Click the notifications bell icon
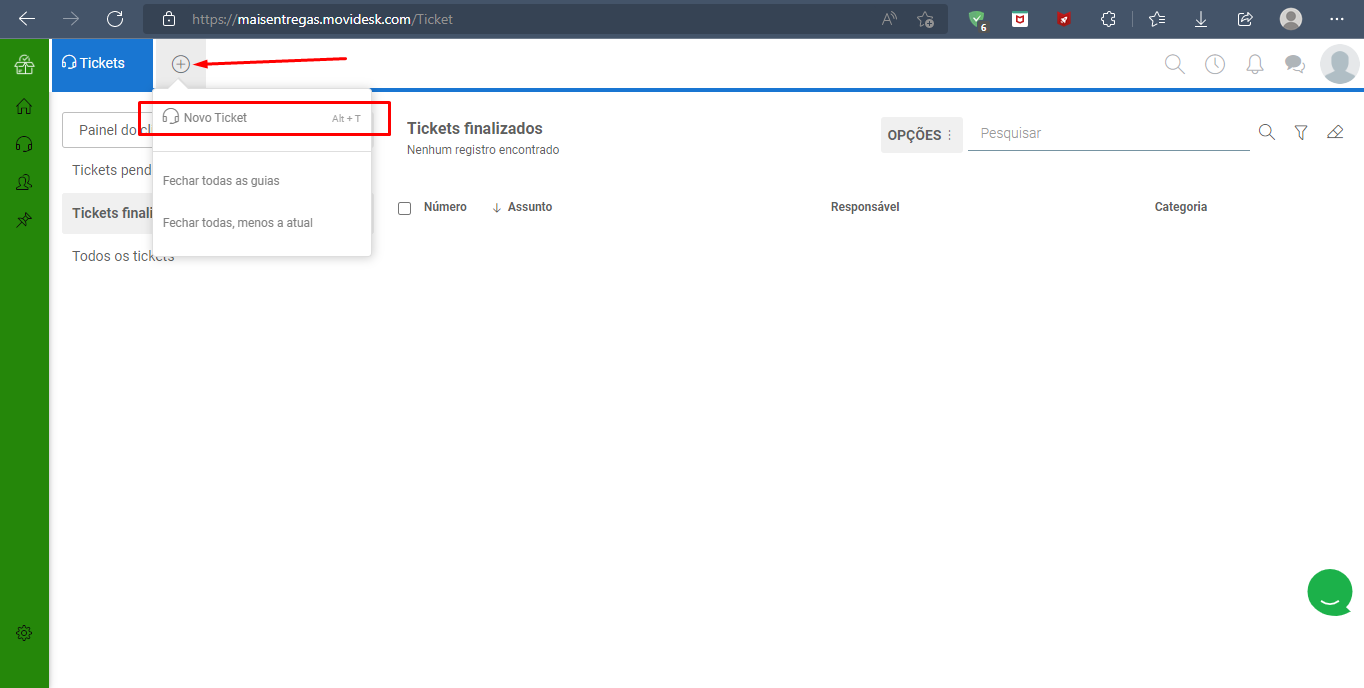Viewport: 1364px width, 688px height. (1255, 64)
